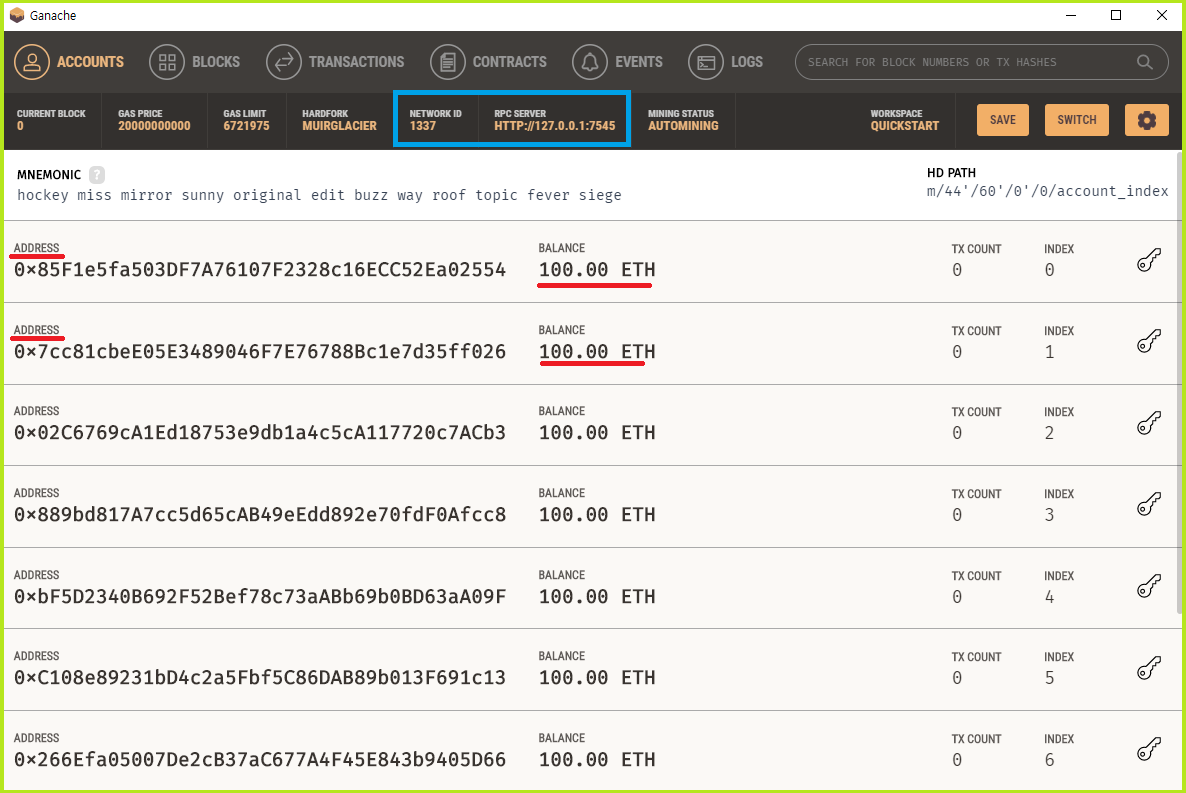Click the gas limit 6721975 value

tap(246, 126)
